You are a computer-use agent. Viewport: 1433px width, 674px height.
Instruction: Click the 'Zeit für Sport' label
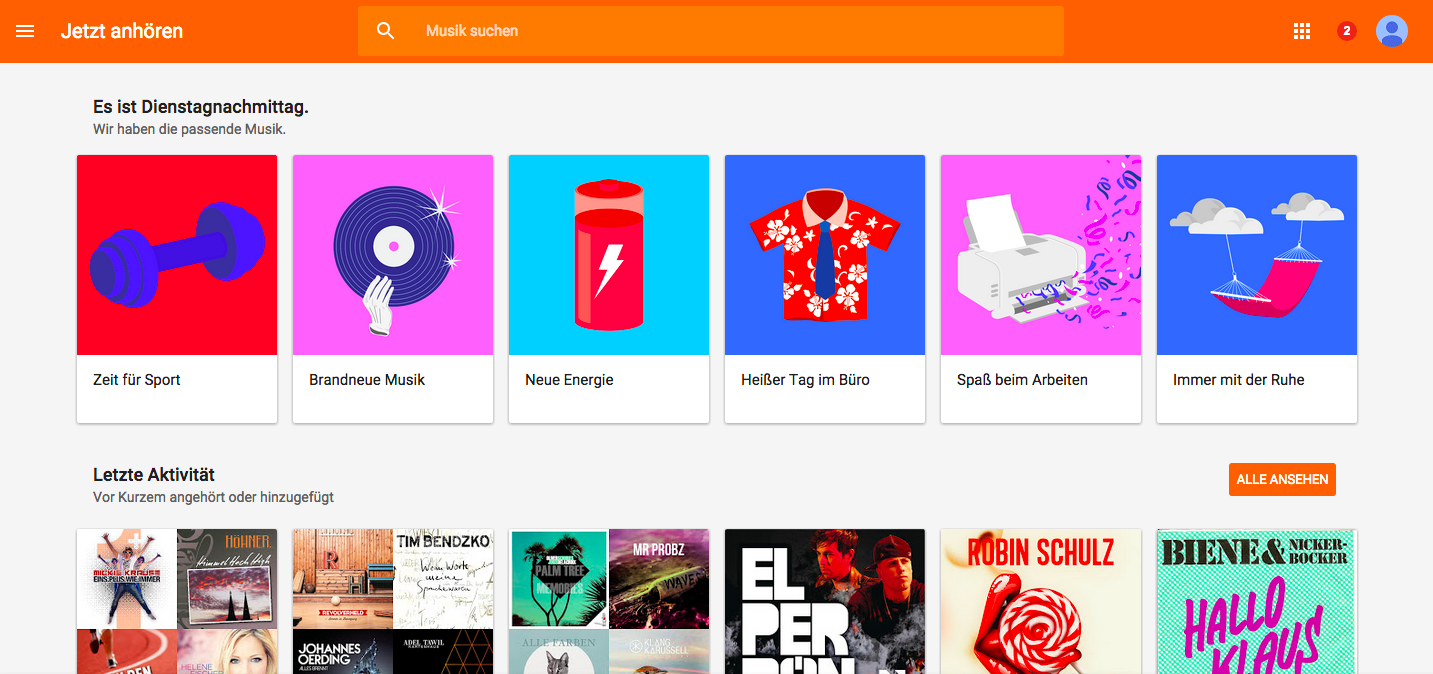(137, 380)
